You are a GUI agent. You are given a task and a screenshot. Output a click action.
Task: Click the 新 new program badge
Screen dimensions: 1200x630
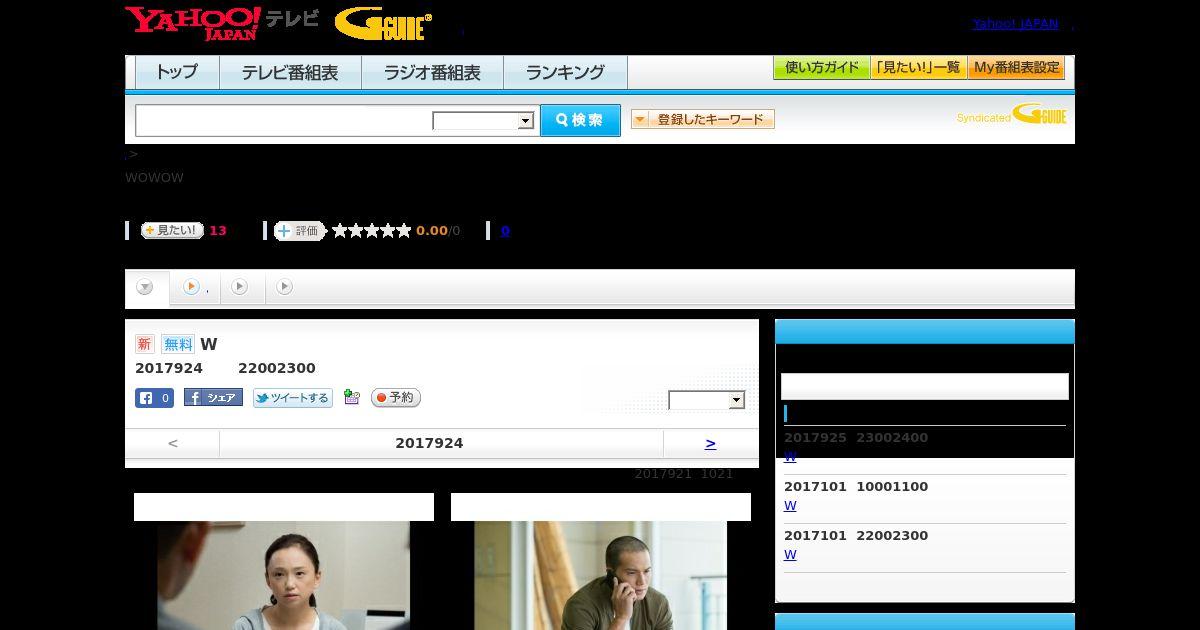pyautogui.click(x=145, y=344)
